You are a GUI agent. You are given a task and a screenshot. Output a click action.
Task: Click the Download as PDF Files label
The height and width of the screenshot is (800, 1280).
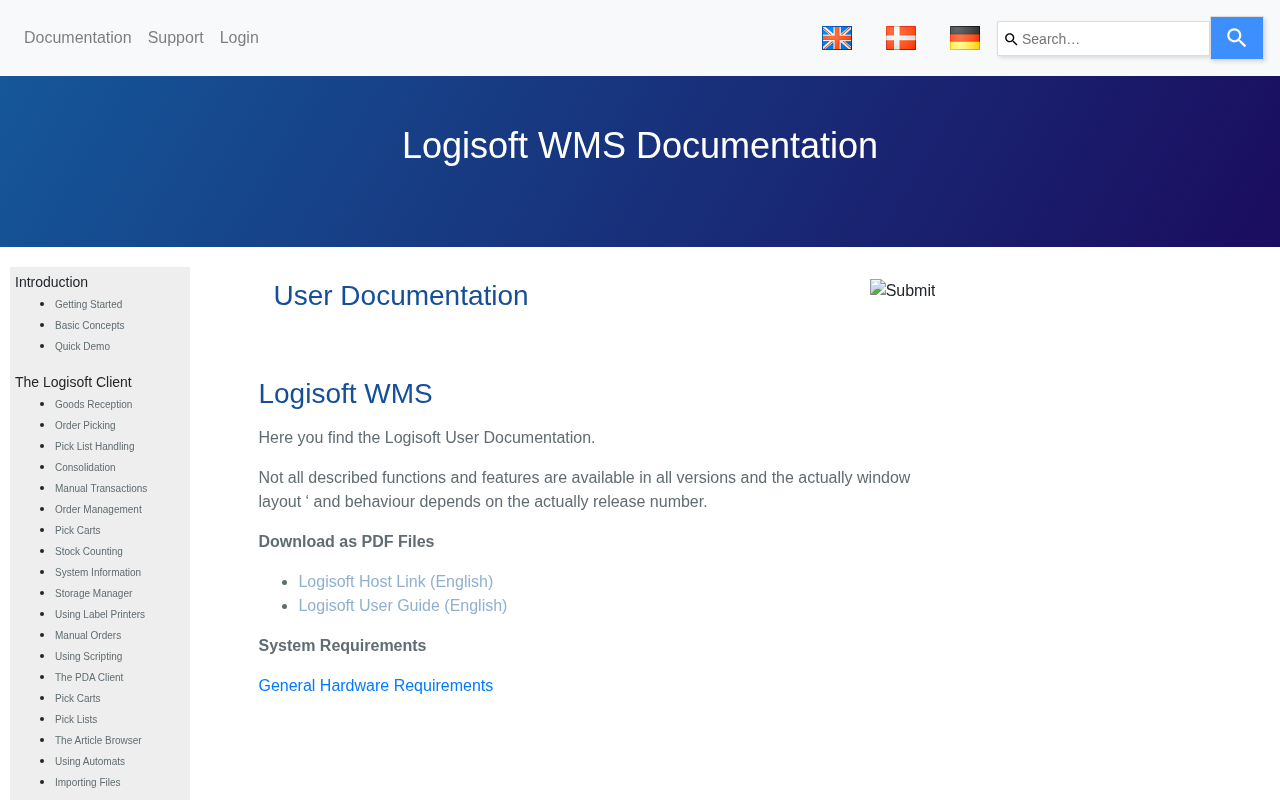(x=347, y=542)
